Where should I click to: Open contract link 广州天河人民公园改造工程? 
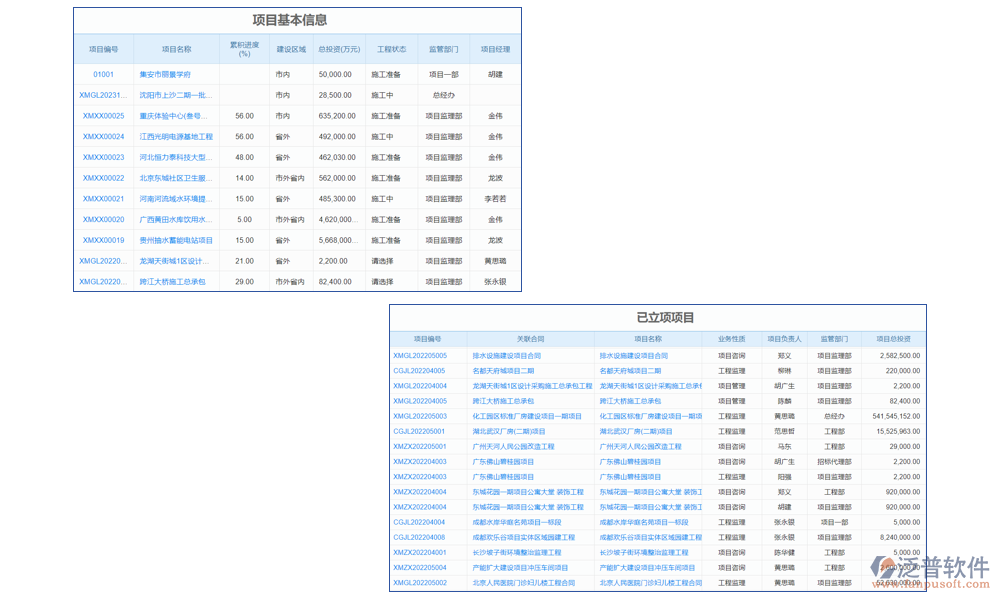(x=513, y=446)
